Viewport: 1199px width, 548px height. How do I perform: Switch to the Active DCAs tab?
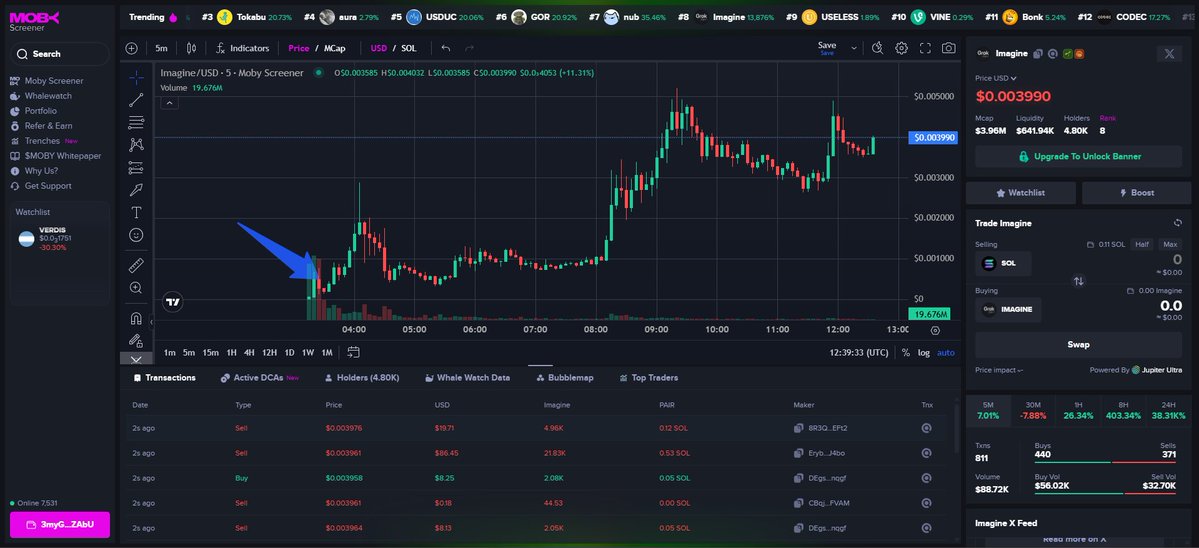click(260, 378)
